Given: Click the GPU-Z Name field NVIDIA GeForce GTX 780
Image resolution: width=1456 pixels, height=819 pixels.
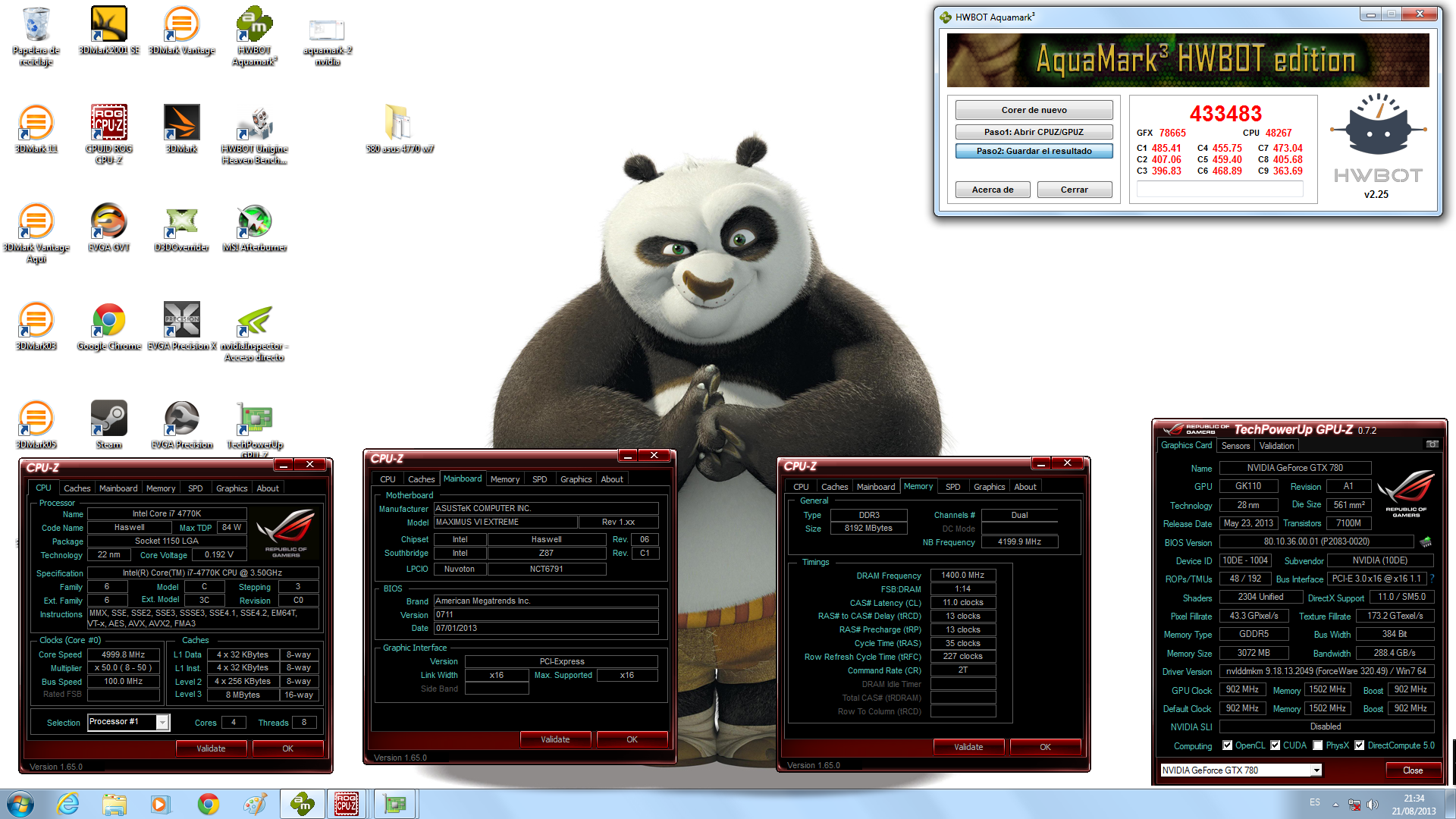Looking at the screenshot, I should click(1294, 468).
